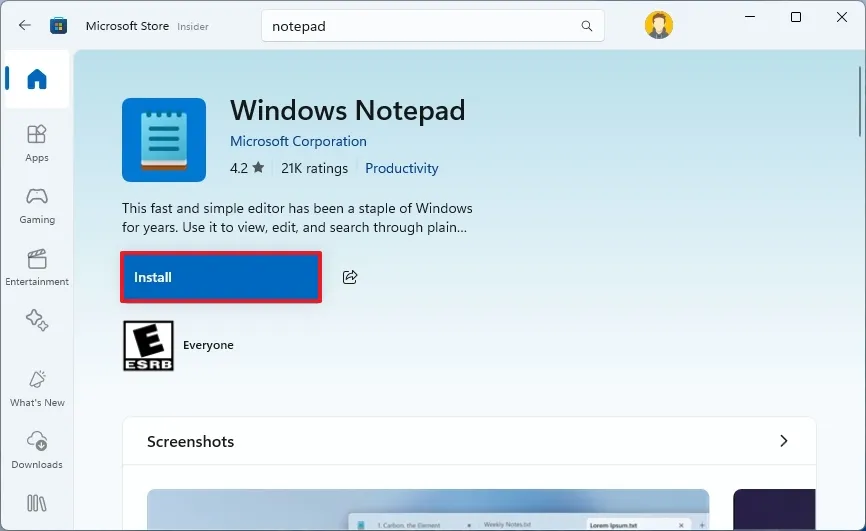The height and width of the screenshot is (531, 866).
Task: Open the Home sidebar section
Action: (x=37, y=79)
